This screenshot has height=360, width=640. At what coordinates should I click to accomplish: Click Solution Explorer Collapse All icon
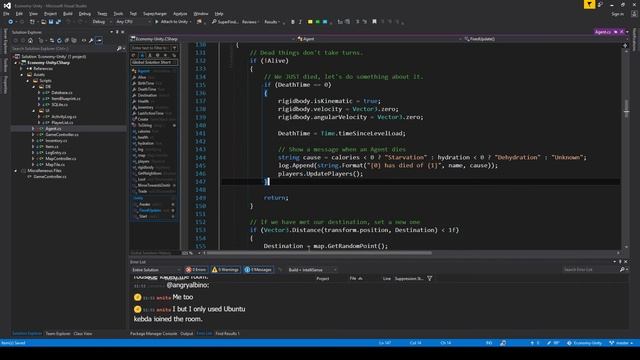(67, 40)
